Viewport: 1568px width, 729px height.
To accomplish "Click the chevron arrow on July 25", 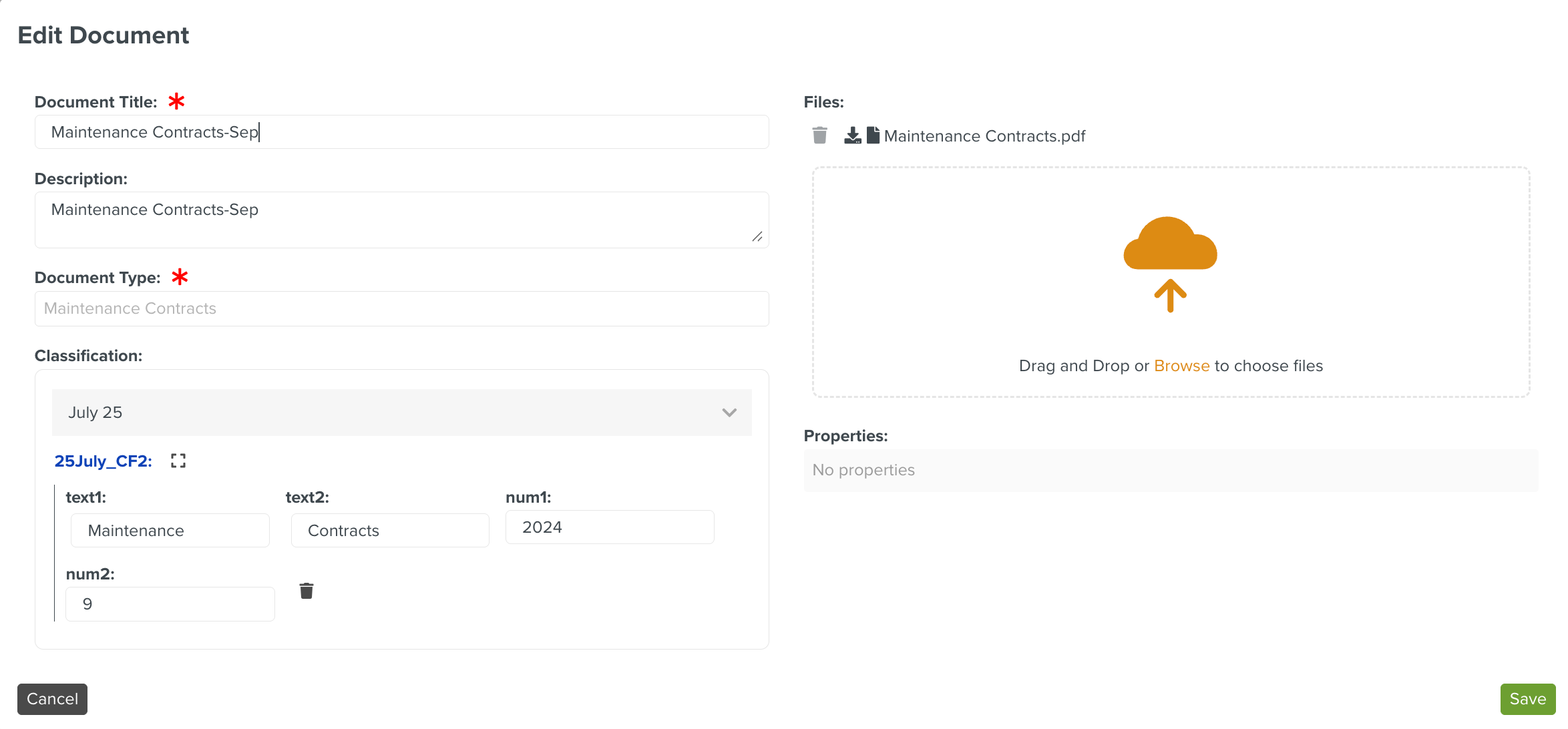I will coord(729,413).
